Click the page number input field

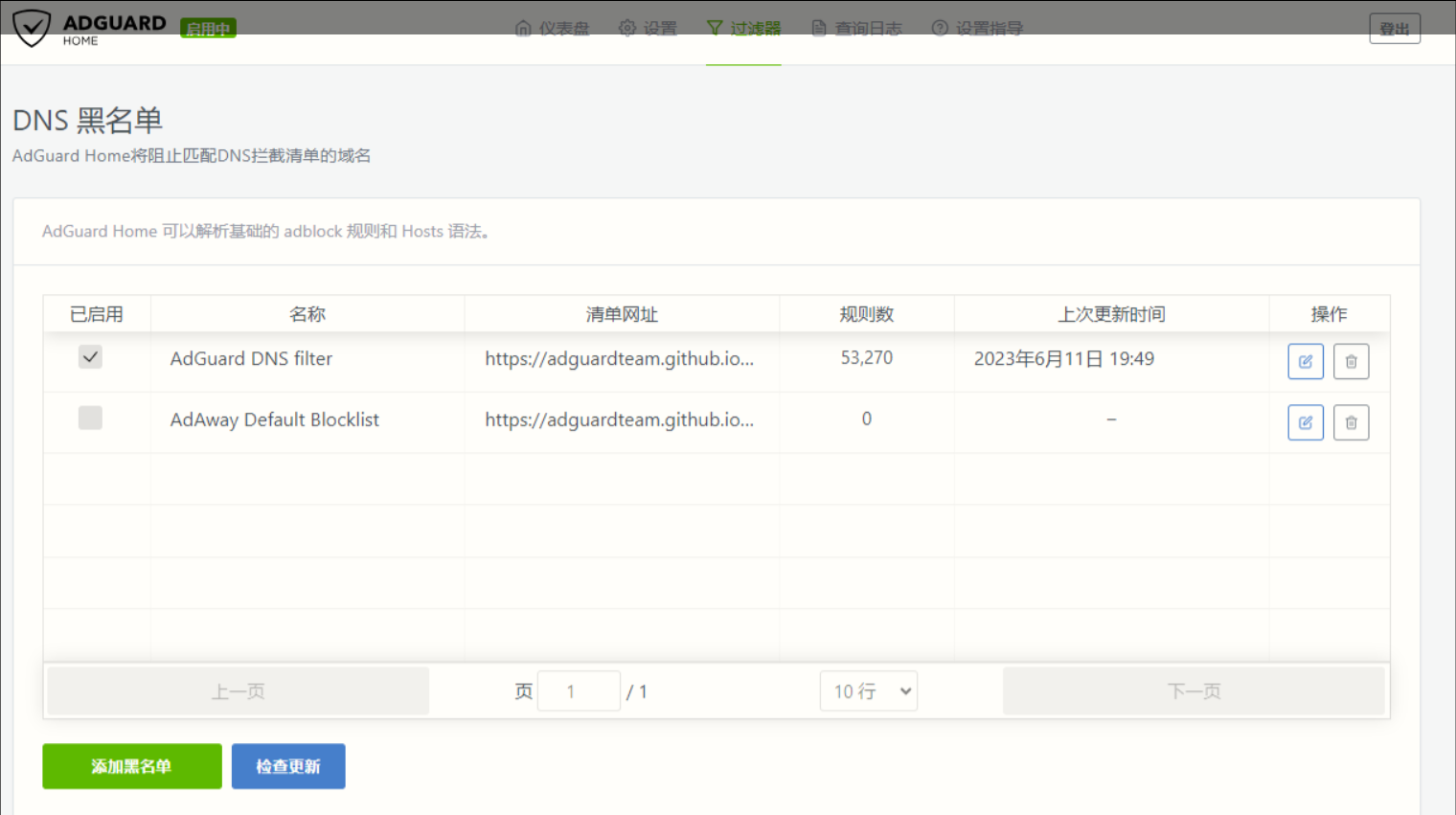point(579,691)
